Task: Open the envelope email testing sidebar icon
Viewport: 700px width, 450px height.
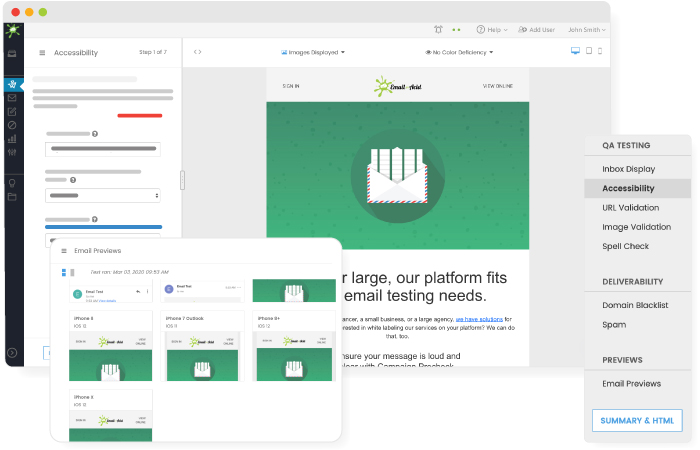Action: tap(12, 98)
